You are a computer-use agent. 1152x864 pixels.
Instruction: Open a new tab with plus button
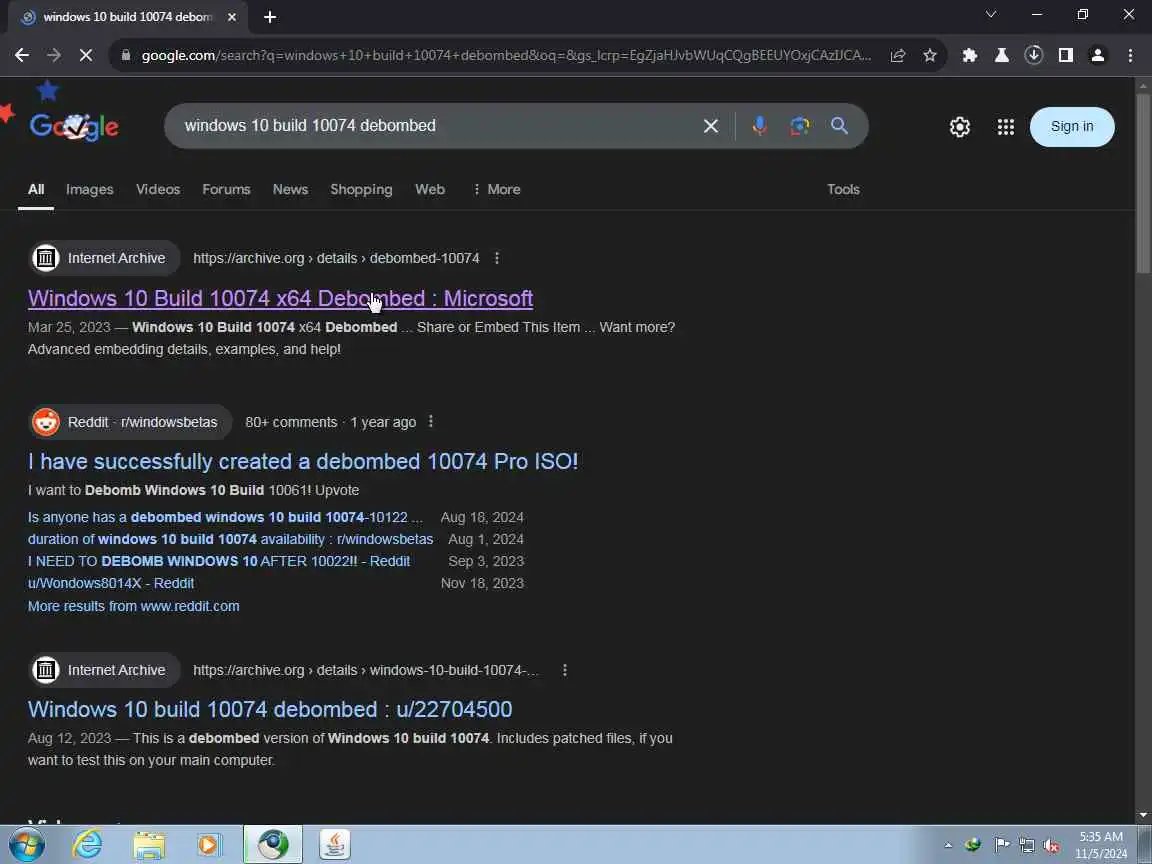(x=270, y=17)
